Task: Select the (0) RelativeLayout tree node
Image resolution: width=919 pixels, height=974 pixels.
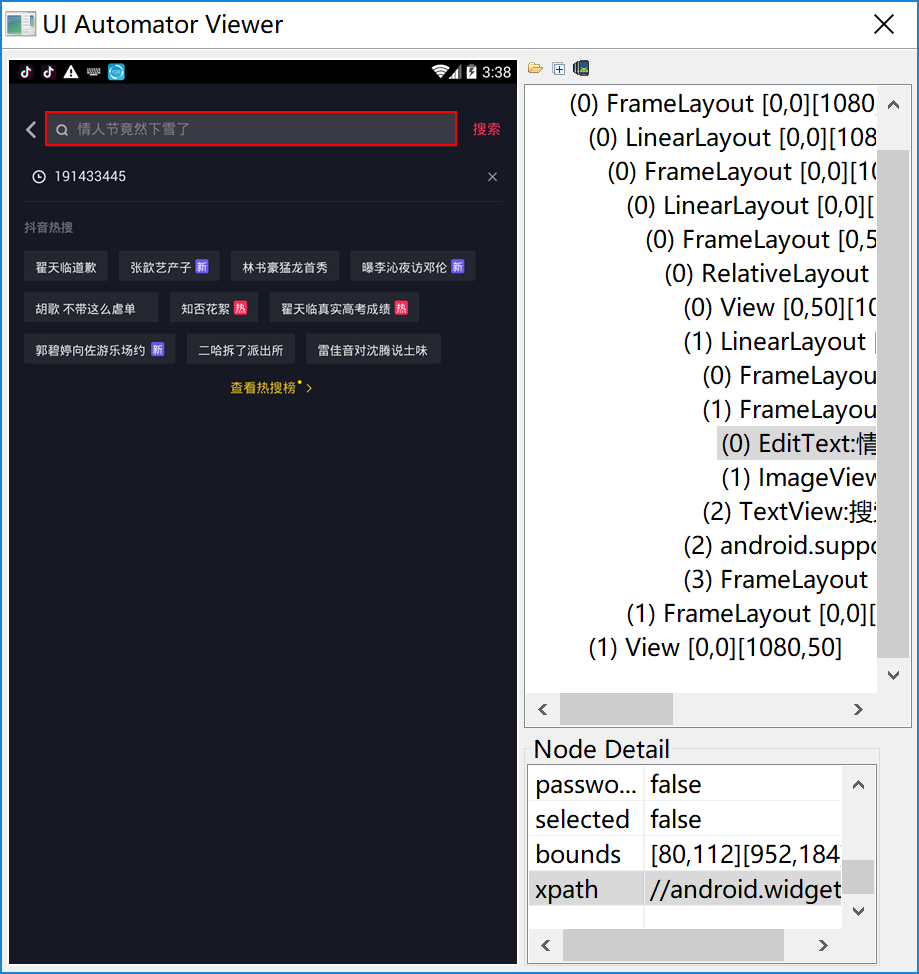Action: (766, 274)
